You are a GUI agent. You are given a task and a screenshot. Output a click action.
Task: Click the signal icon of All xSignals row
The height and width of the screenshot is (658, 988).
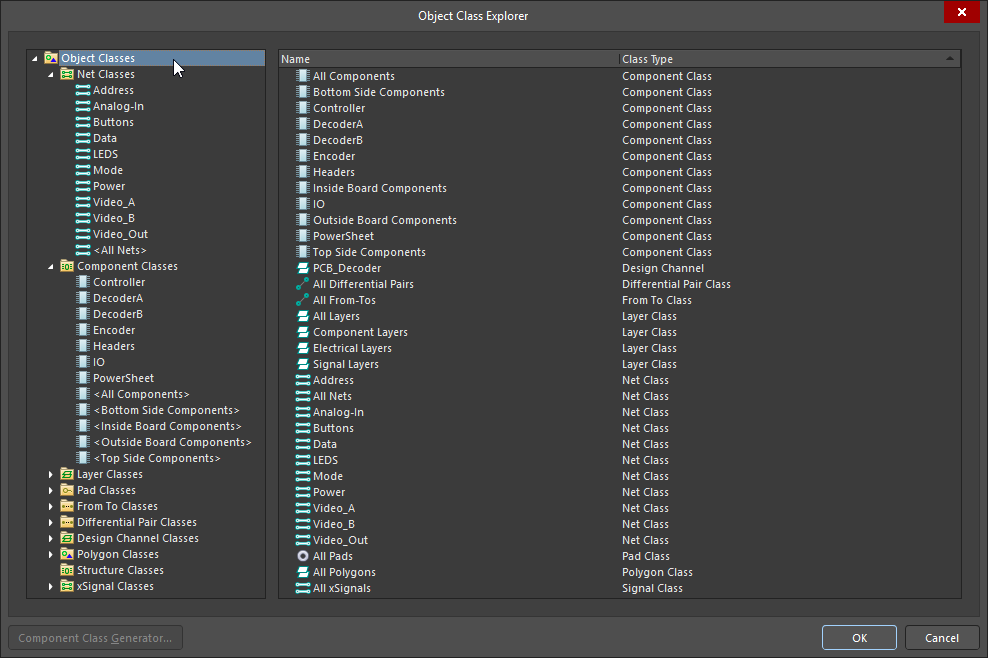302,588
